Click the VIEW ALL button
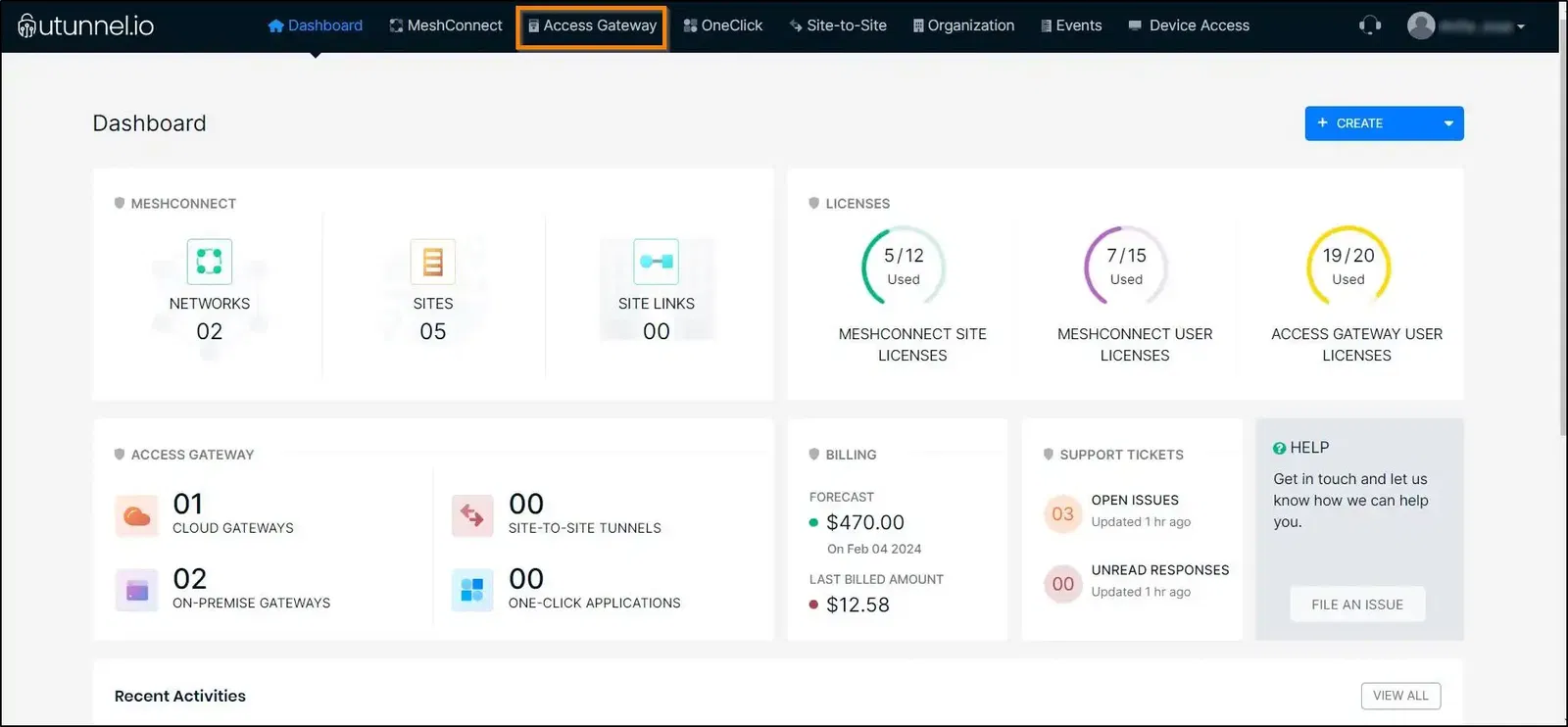 pyautogui.click(x=1400, y=696)
